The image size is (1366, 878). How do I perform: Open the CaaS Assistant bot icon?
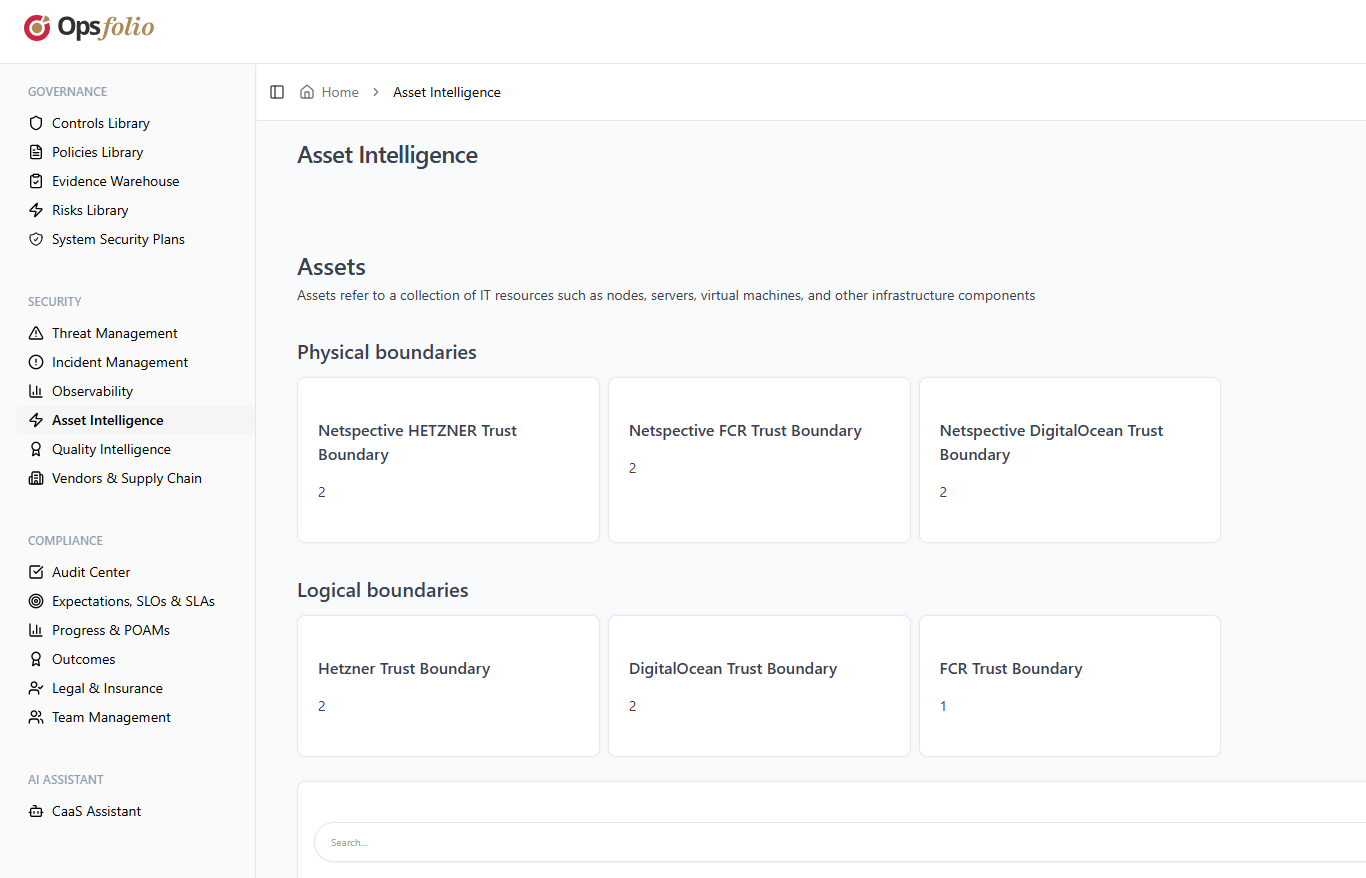pos(35,810)
